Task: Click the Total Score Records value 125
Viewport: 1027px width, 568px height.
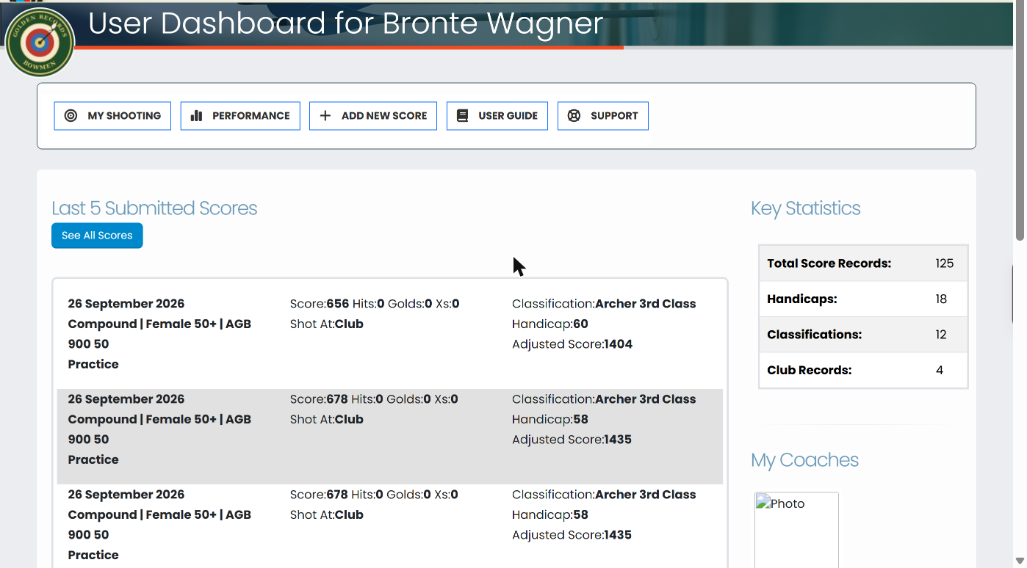Action: [944, 263]
